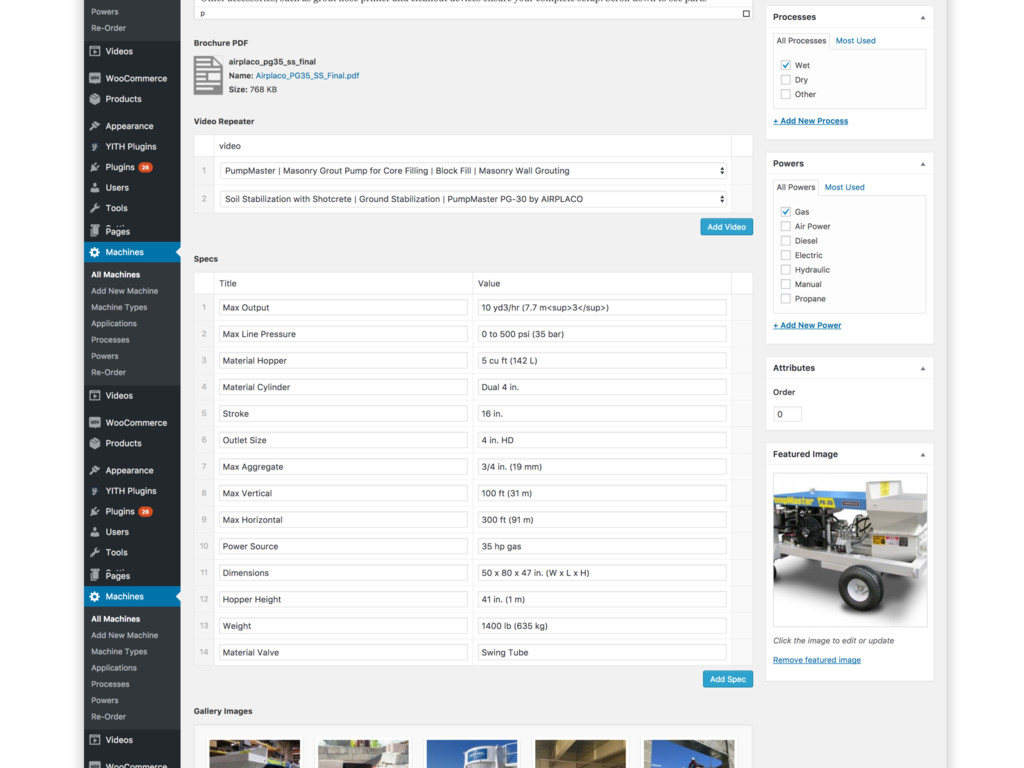Click the 35 hp gas value field

coord(601,547)
